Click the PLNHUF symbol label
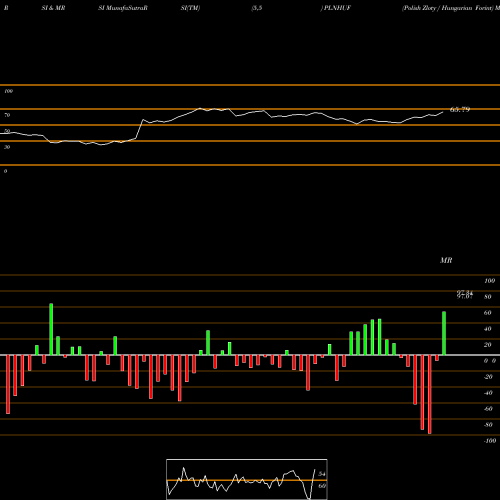The height and width of the screenshot is (500, 500). [x=337, y=8]
